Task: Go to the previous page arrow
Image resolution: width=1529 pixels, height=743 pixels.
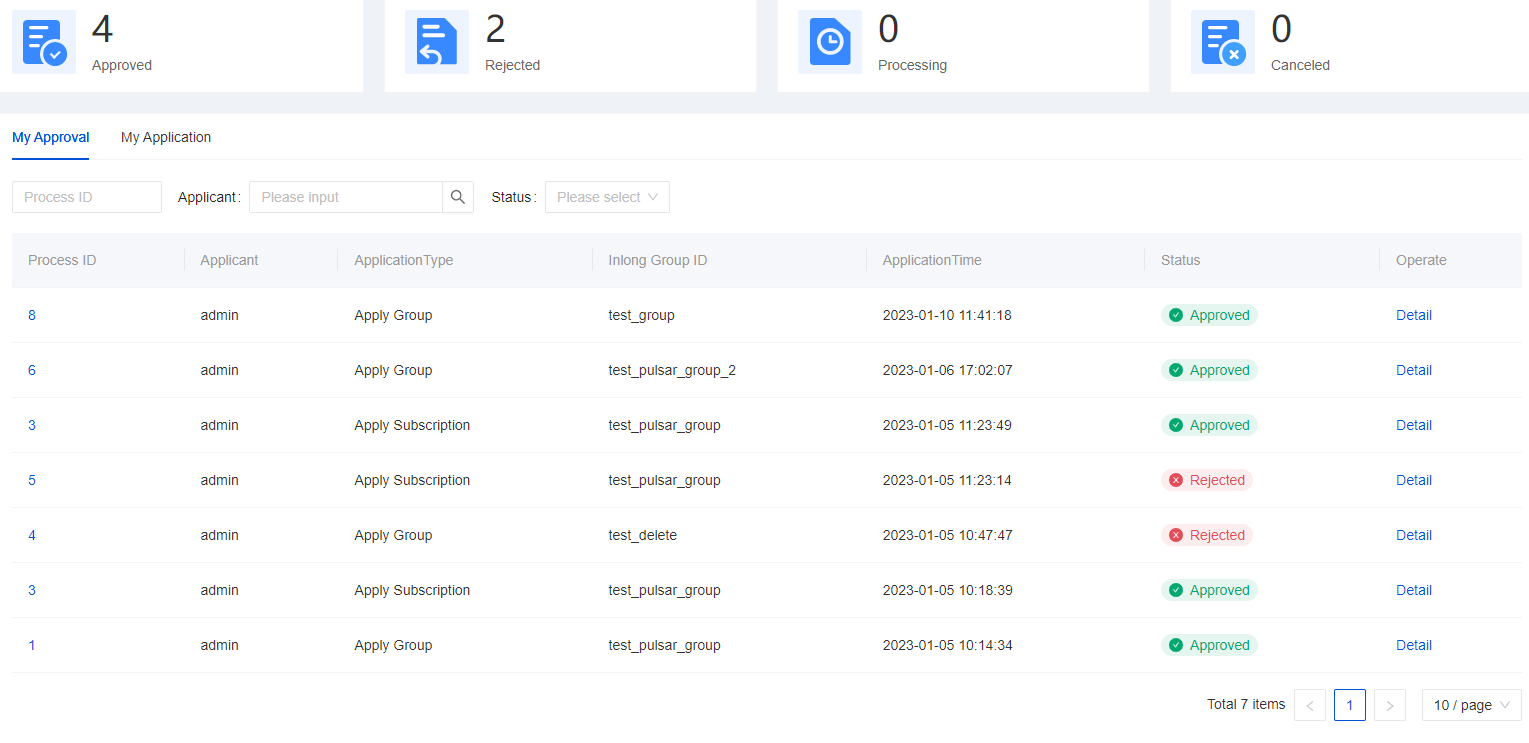Action: 1310,705
